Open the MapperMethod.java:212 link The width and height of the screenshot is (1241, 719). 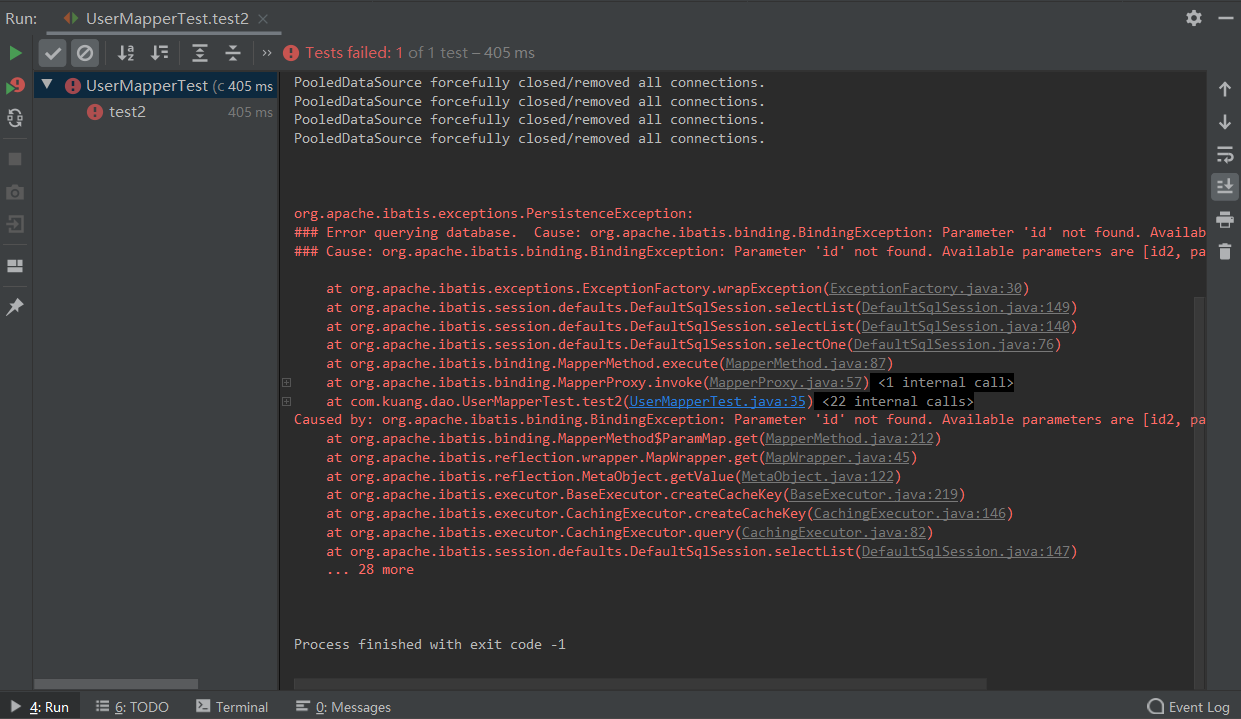(850, 439)
